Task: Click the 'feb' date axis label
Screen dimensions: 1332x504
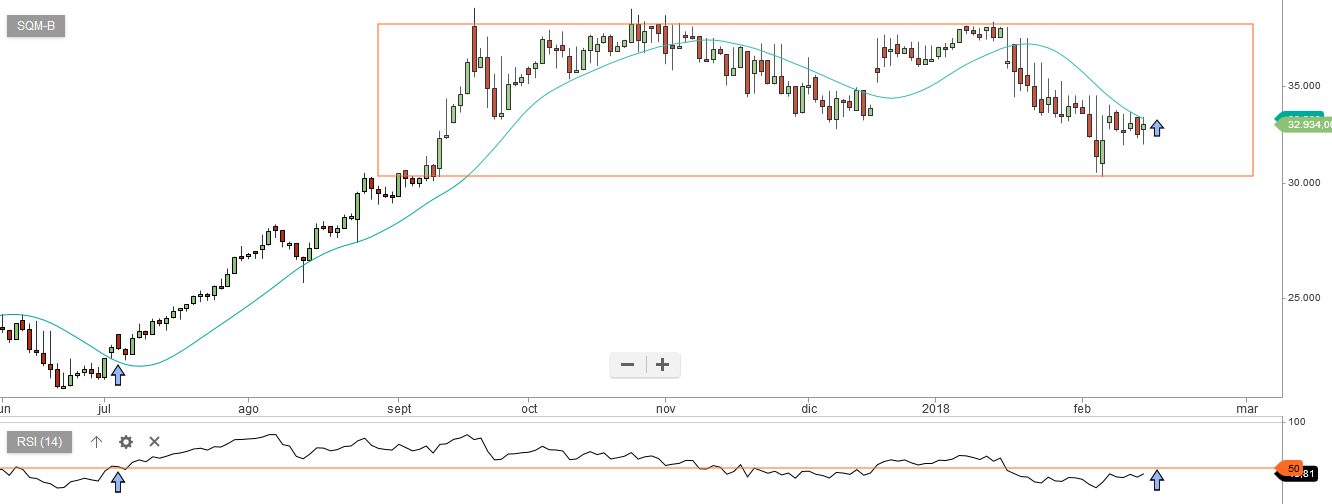Action: 1081,408
